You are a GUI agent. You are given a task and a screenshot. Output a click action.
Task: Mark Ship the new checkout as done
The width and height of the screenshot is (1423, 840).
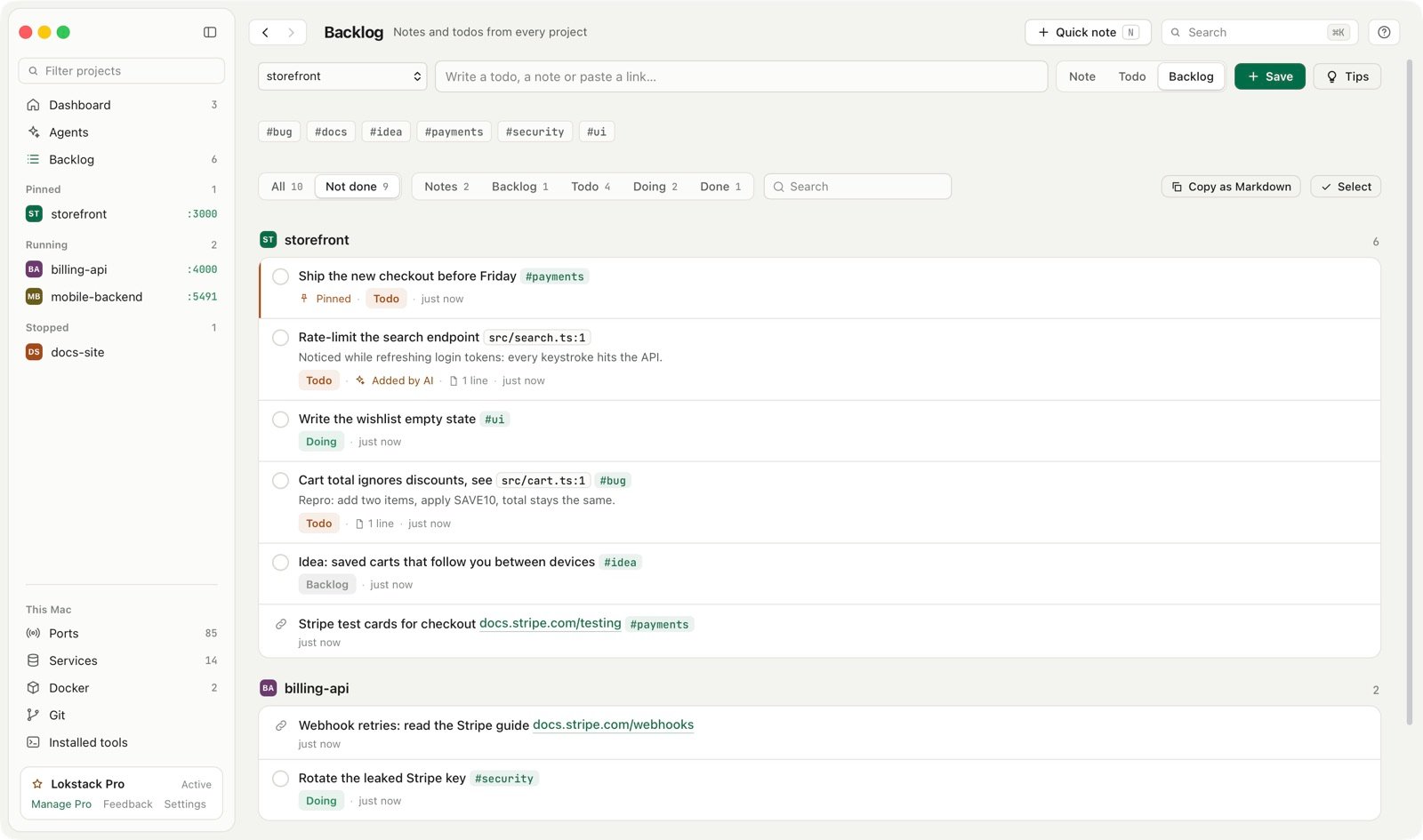click(280, 276)
